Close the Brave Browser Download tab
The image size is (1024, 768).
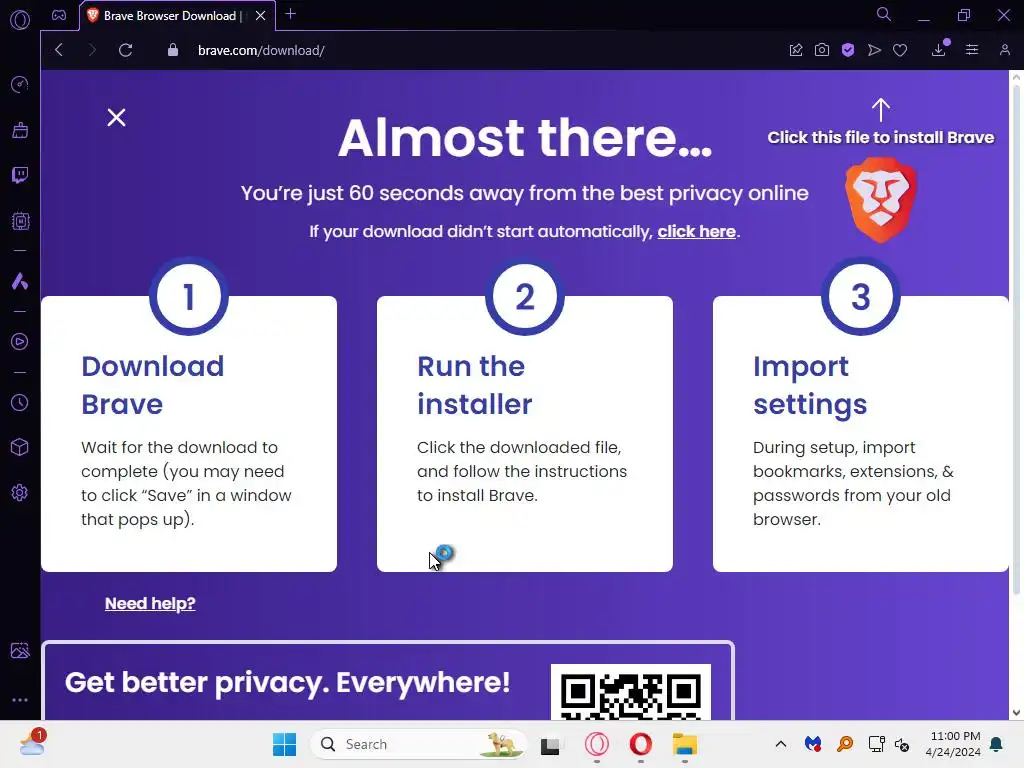click(261, 16)
